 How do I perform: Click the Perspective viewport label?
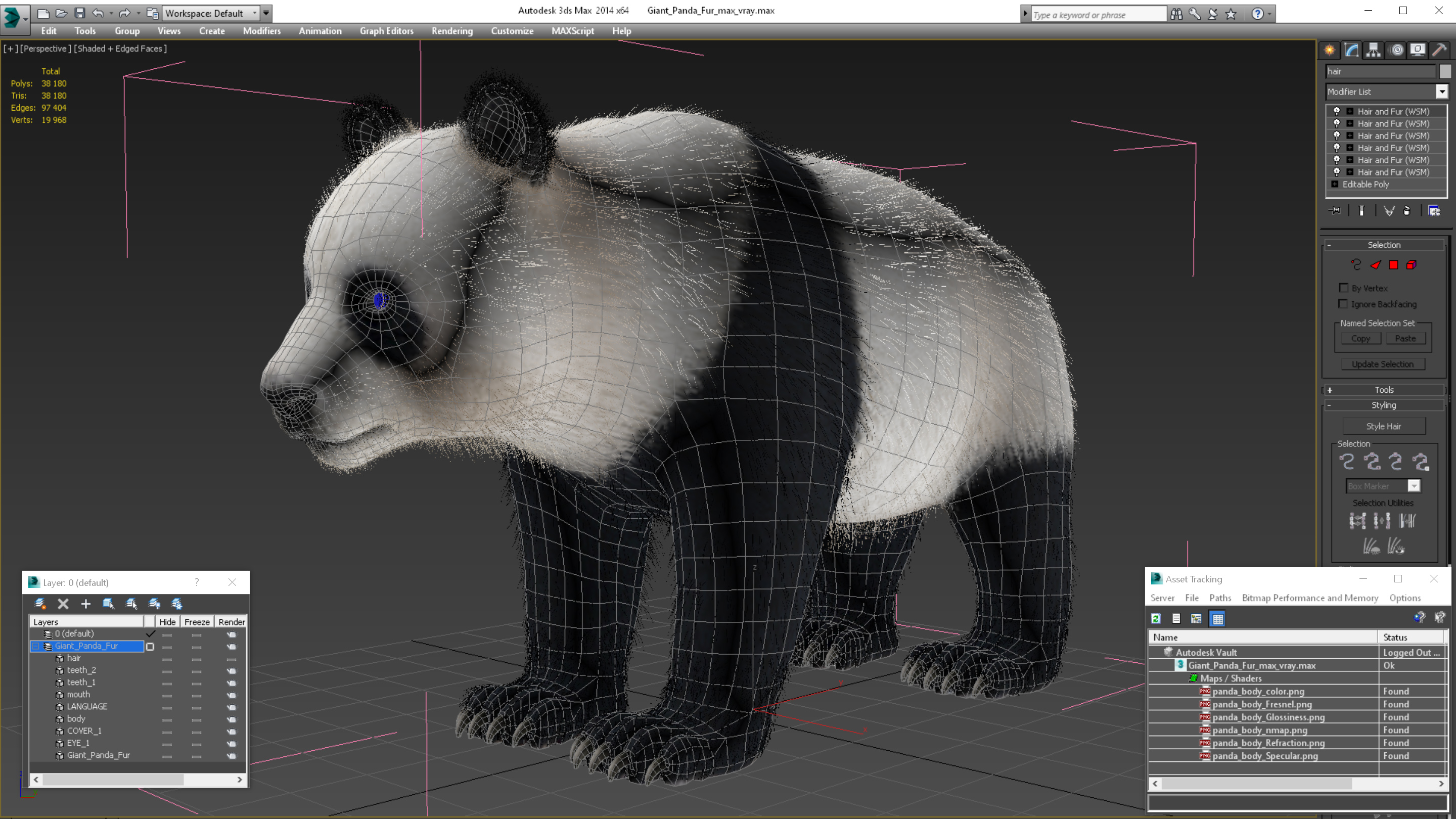(x=46, y=49)
